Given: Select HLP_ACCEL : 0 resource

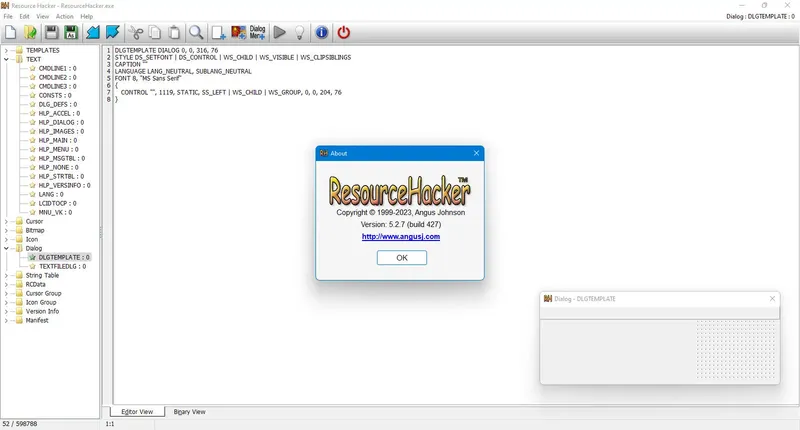Looking at the screenshot, I should coord(59,113).
